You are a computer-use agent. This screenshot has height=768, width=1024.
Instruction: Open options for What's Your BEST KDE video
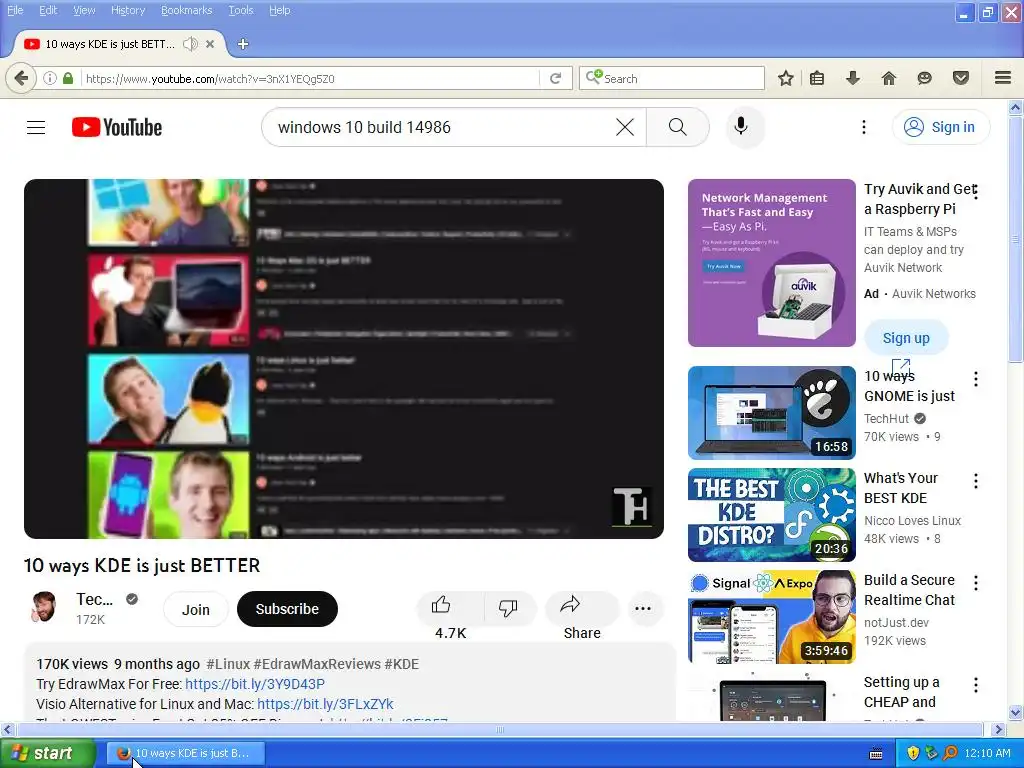pyautogui.click(x=976, y=481)
